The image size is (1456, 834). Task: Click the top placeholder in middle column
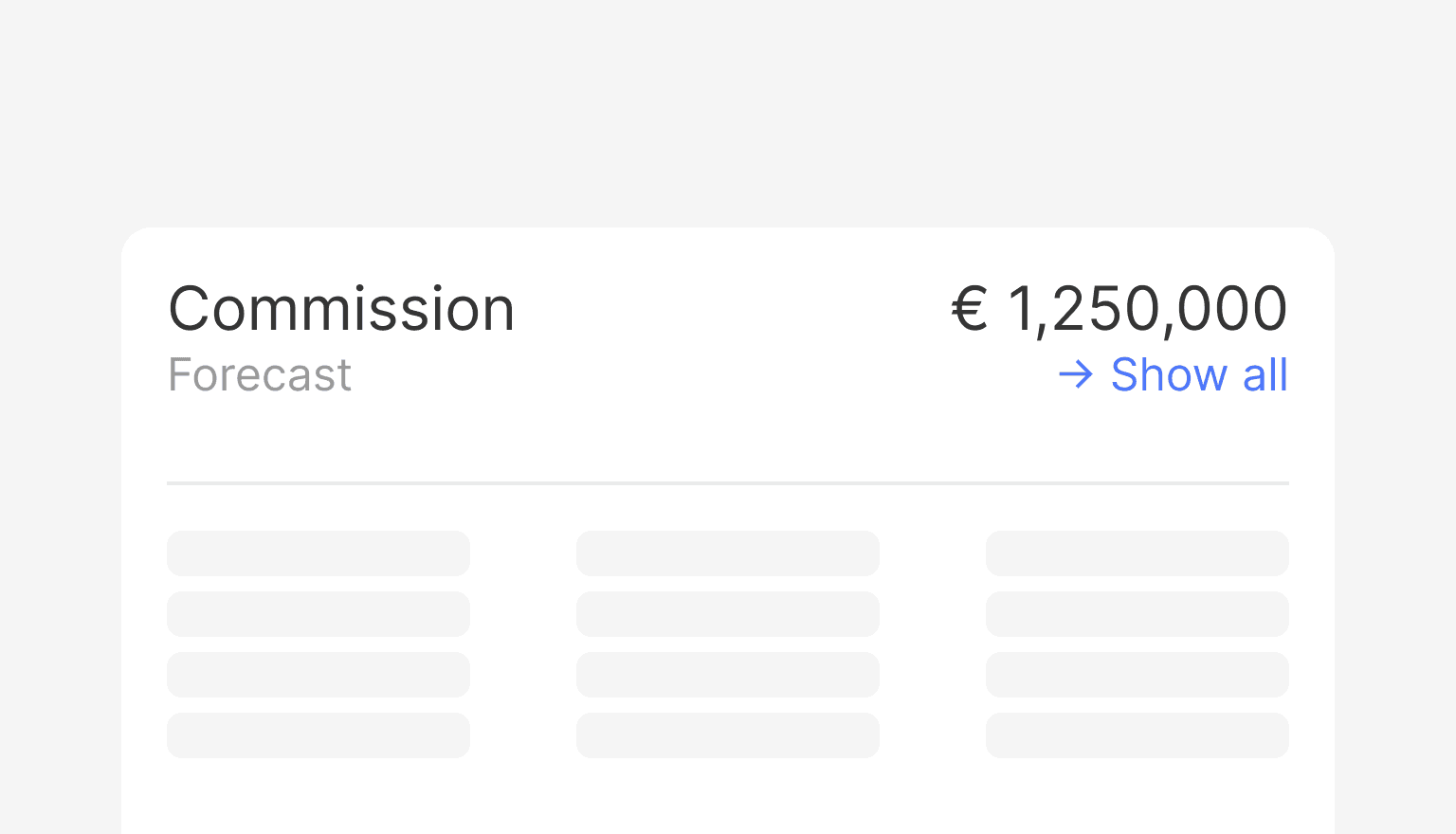click(728, 553)
